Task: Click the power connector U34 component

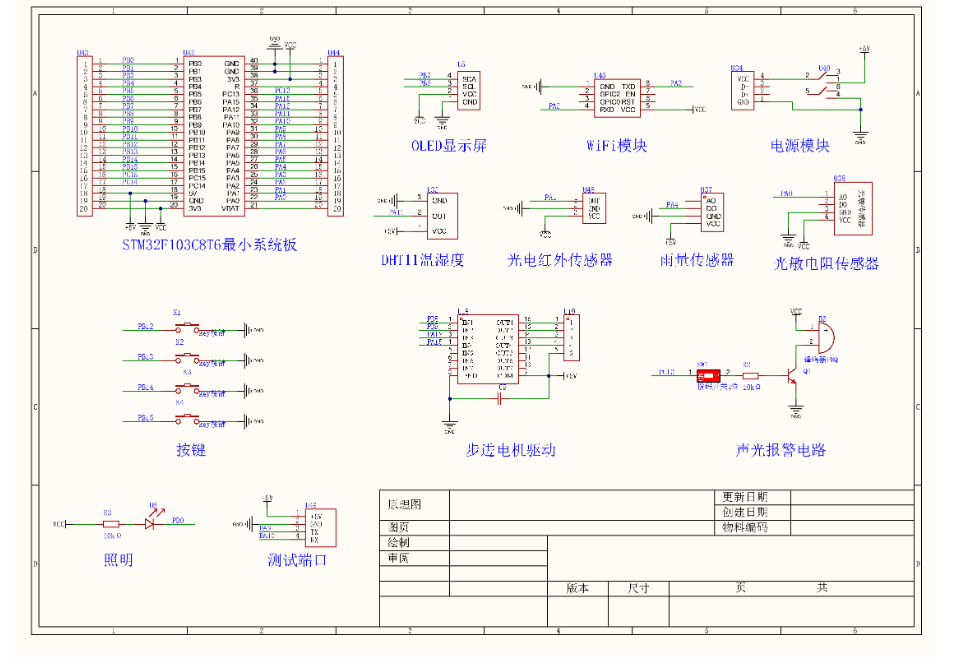Action: [x=742, y=91]
